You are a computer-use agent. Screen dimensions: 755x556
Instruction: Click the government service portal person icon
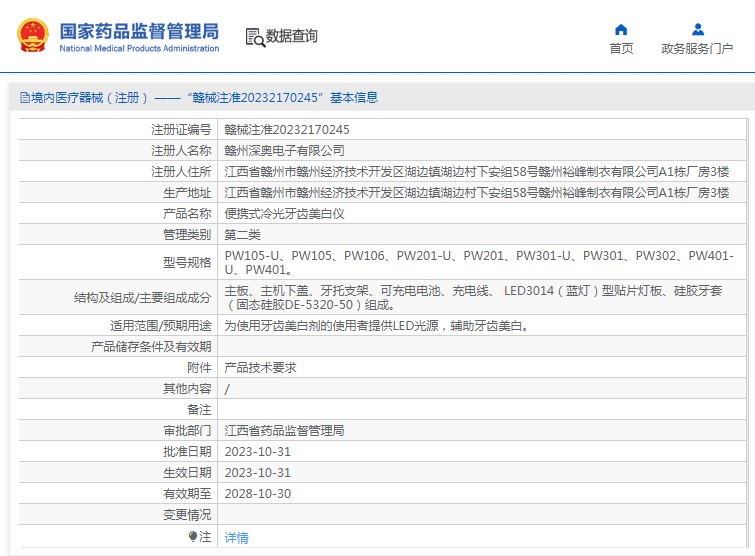point(698,30)
